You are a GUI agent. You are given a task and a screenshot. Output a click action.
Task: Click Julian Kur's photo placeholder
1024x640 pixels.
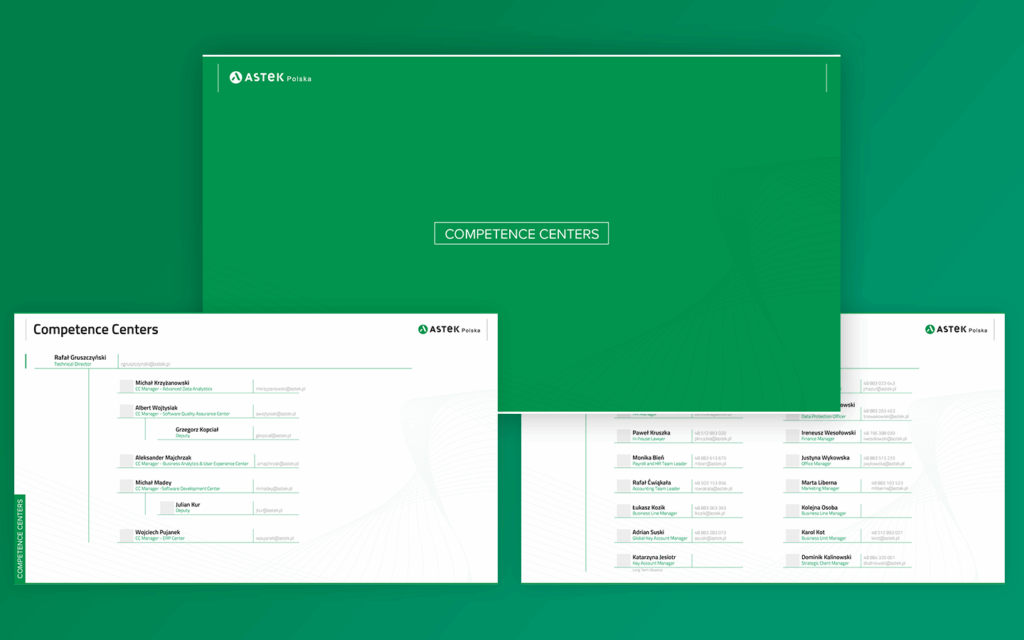tap(166, 508)
